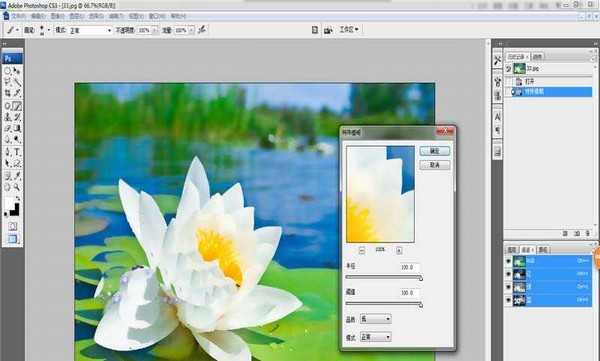Click zoom-in plus under Smart Blur preview
Screen dimensions: 600x361
point(399,250)
